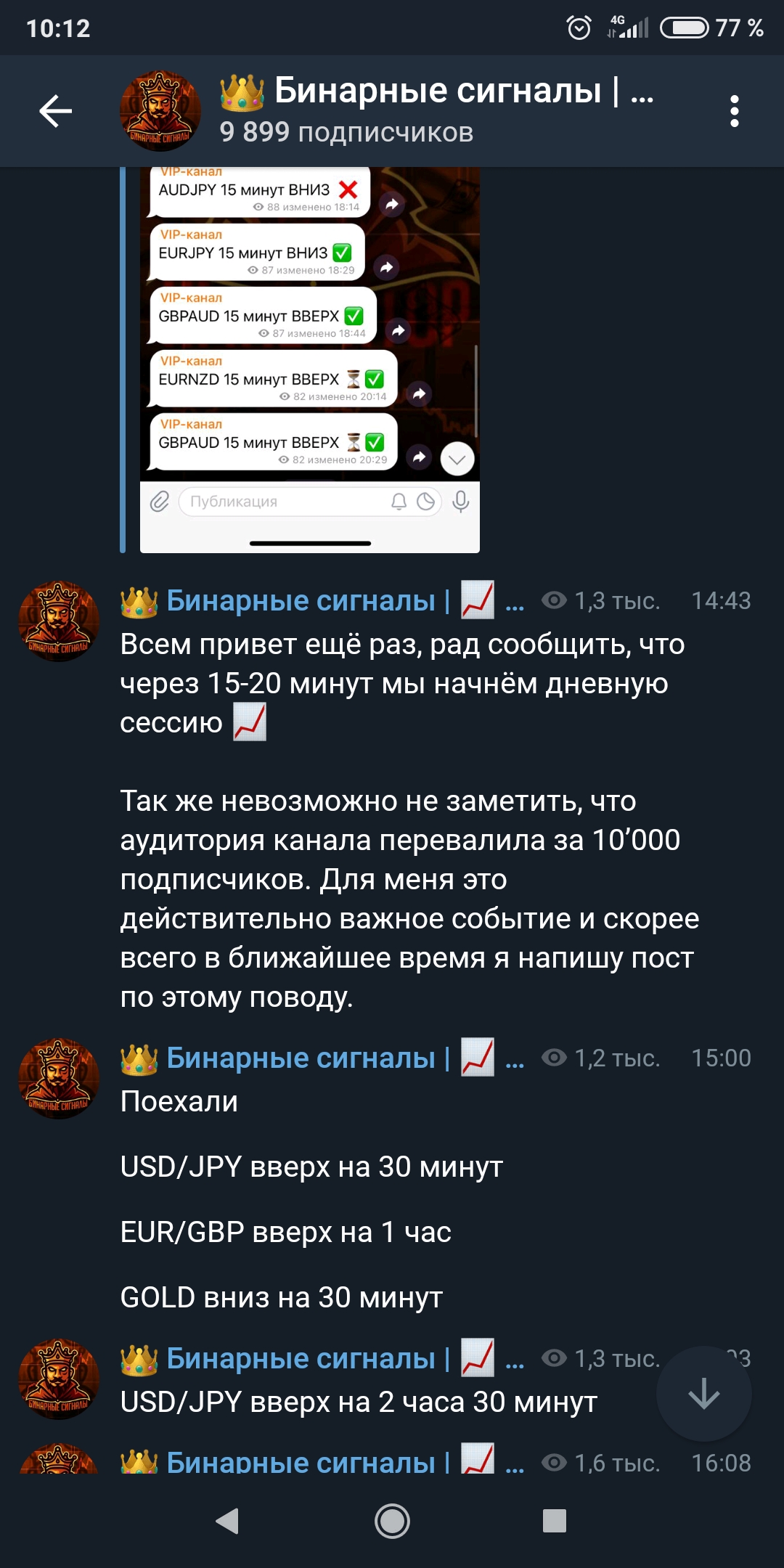Viewport: 784px width, 1568px height.
Task: Tap views eye icon on 16:08 post
Action: coord(554,1463)
